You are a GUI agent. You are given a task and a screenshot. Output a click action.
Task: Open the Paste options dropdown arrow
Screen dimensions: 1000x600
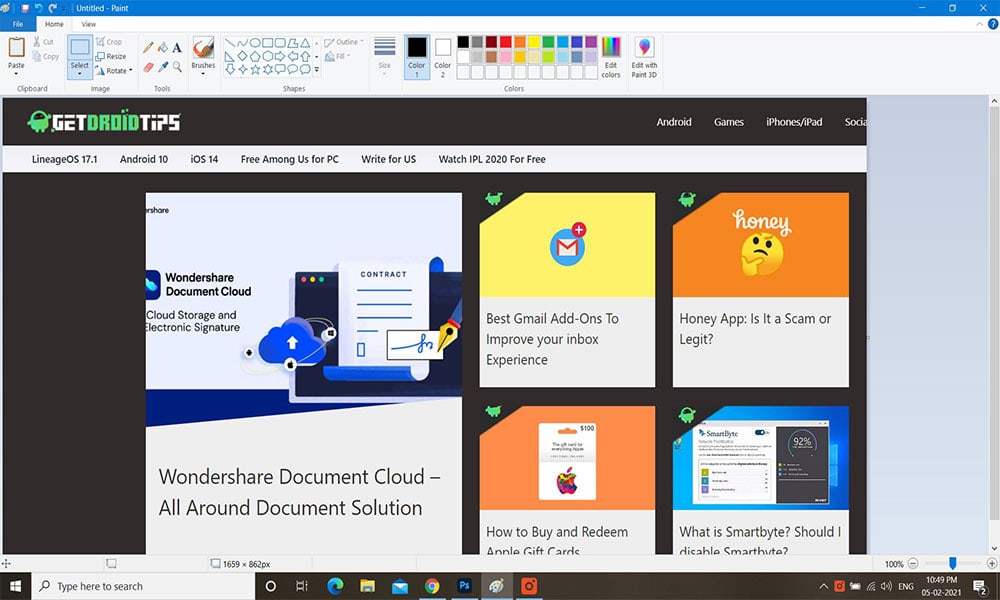(x=16, y=73)
